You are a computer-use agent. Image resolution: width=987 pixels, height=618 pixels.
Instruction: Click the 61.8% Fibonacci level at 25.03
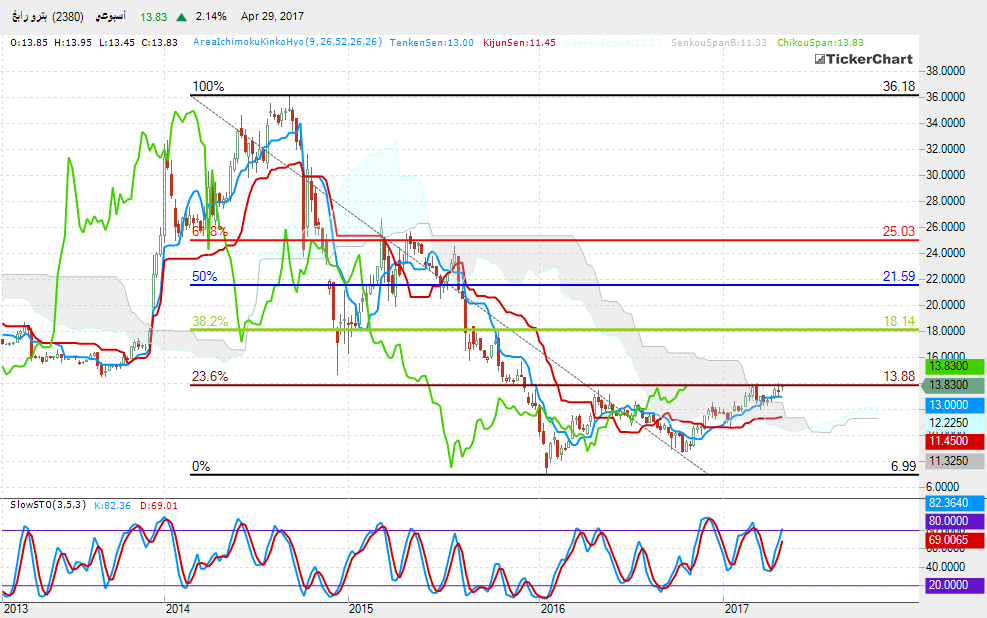click(899, 232)
